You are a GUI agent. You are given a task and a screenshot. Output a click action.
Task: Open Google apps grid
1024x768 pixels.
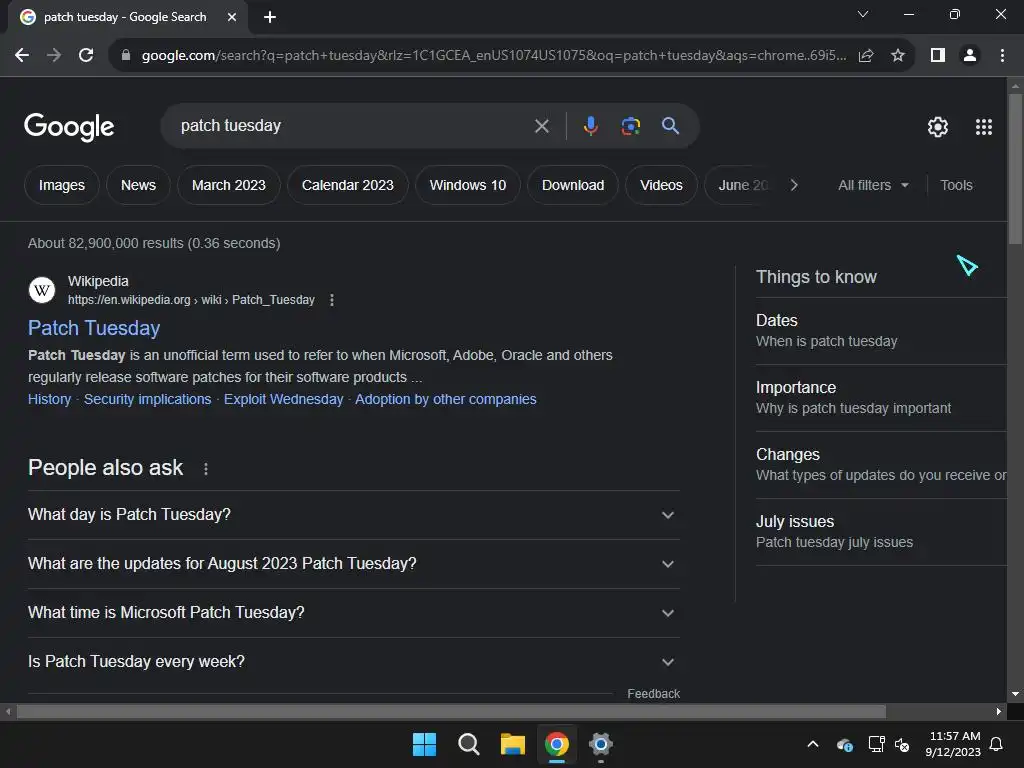pos(984,127)
